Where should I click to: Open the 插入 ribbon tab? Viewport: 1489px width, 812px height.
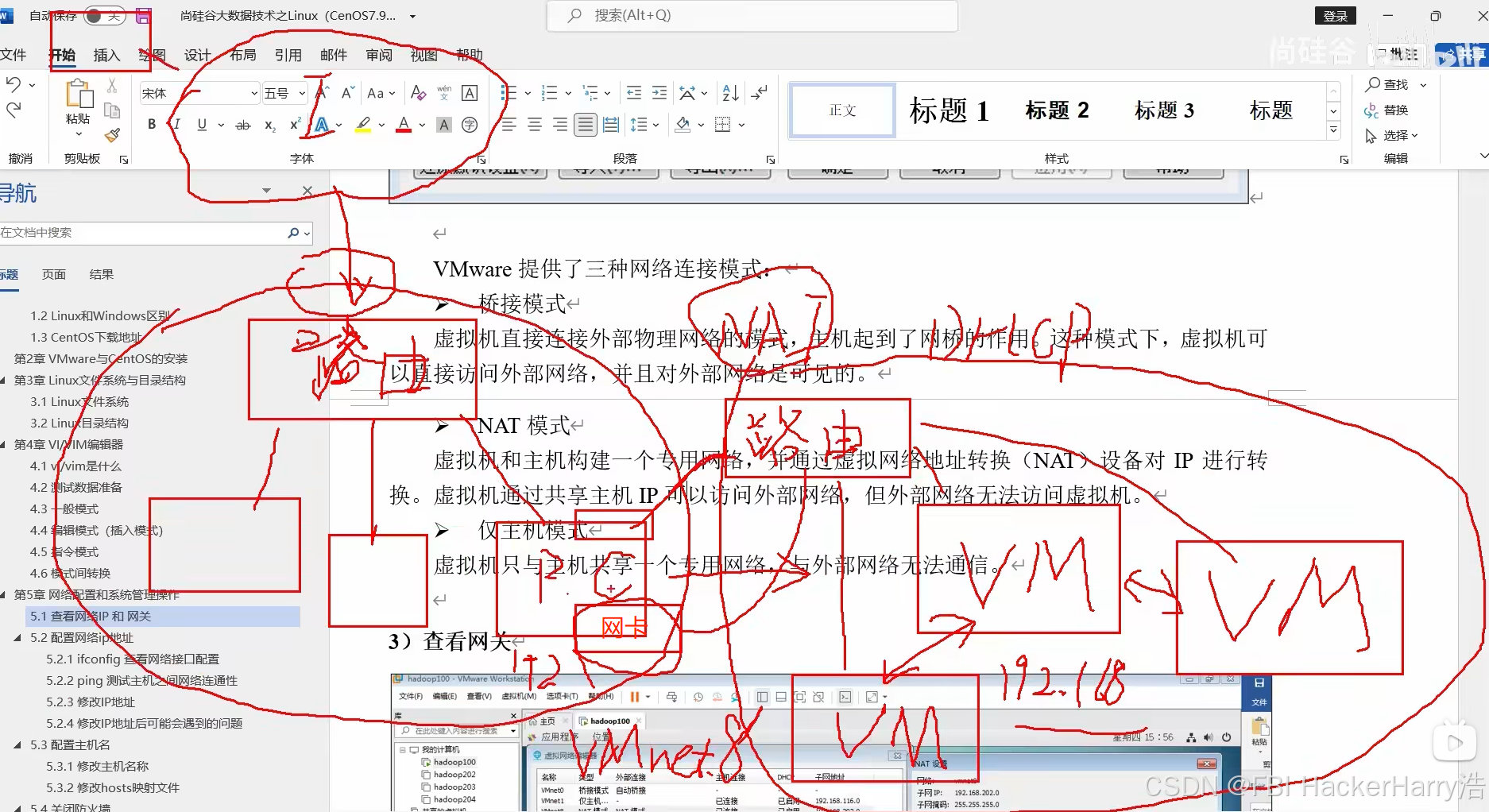point(106,55)
